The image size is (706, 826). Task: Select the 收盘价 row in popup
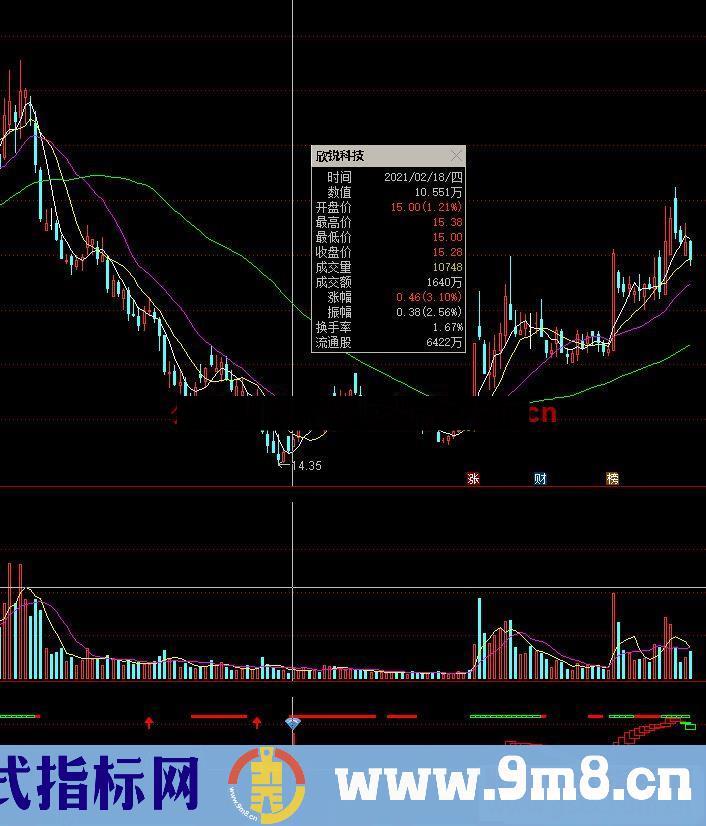(388, 252)
